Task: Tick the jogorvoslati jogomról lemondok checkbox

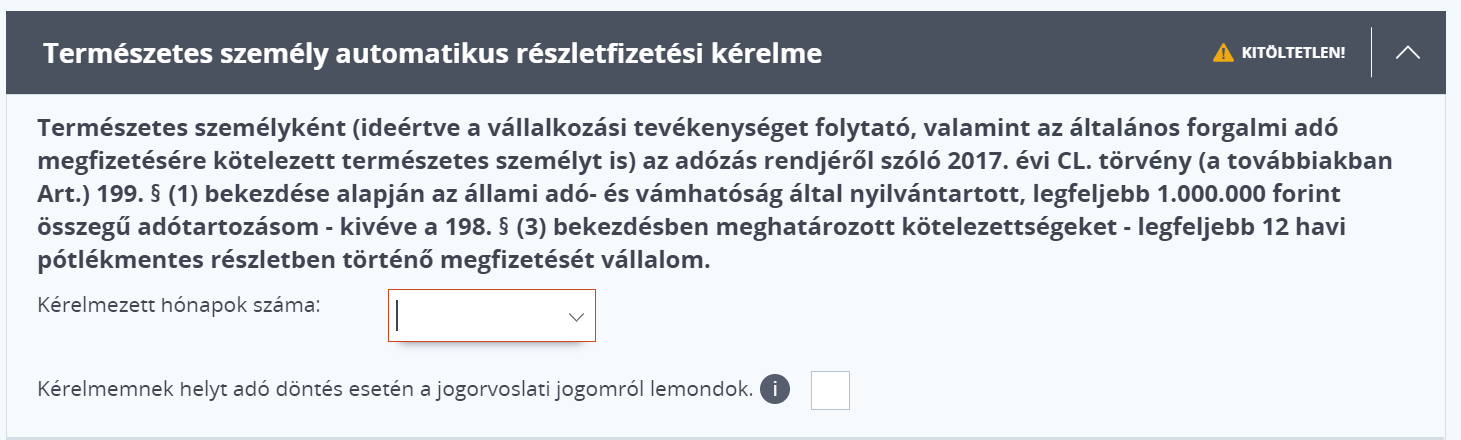Action: pyautogui.click(x=830, y=390)
